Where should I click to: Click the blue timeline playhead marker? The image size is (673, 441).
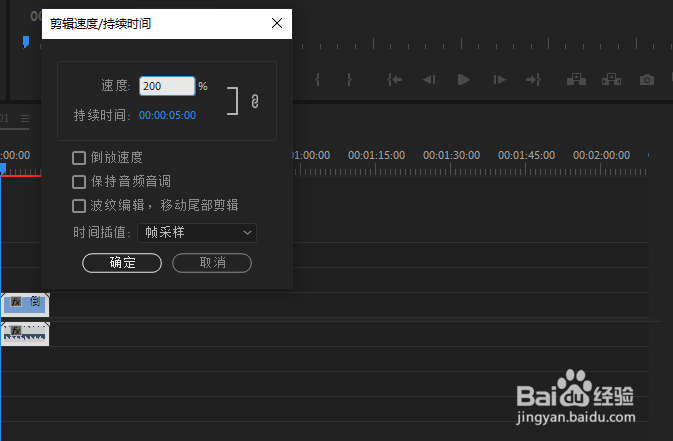tap(3, 168)
